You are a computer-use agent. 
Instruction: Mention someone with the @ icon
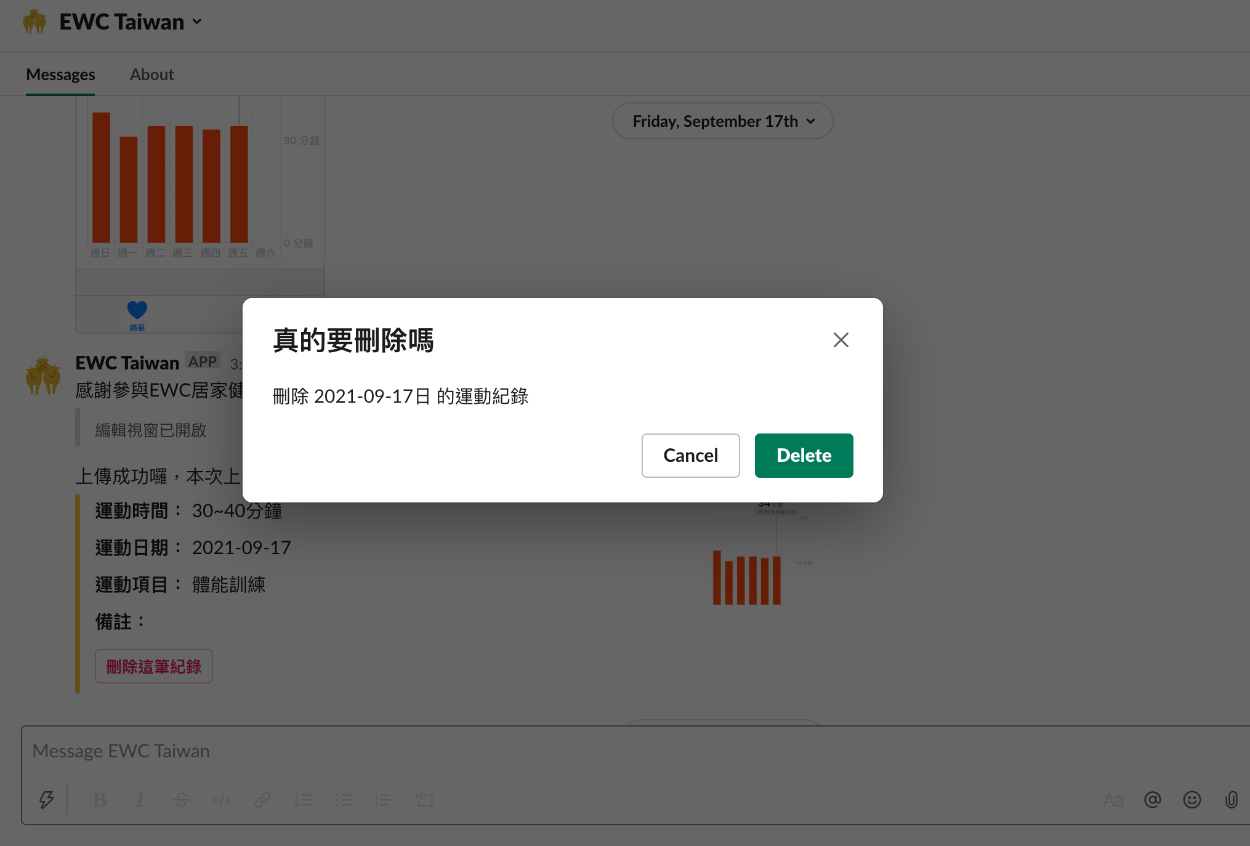coord(1152,800)
